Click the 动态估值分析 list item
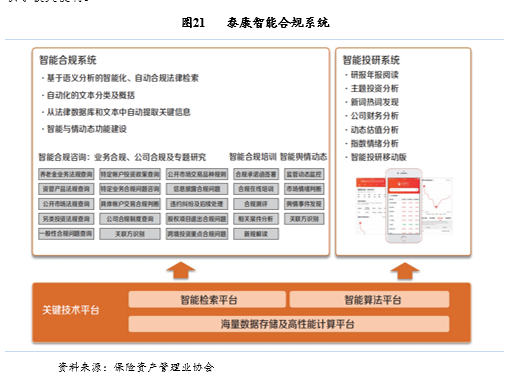 click(x=372, y=130)
